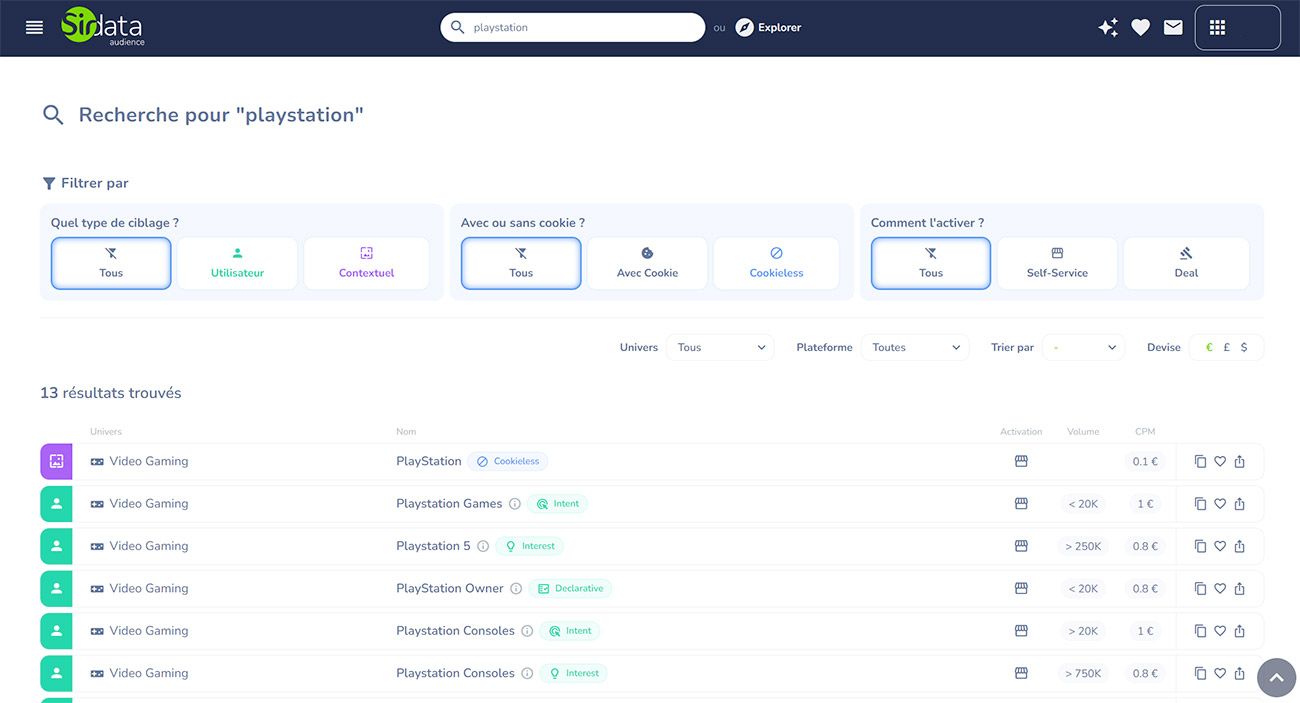Copy the PlayStation Cookieless segment
This screenshot has width=1300, height=703.
coord(1201,462)
